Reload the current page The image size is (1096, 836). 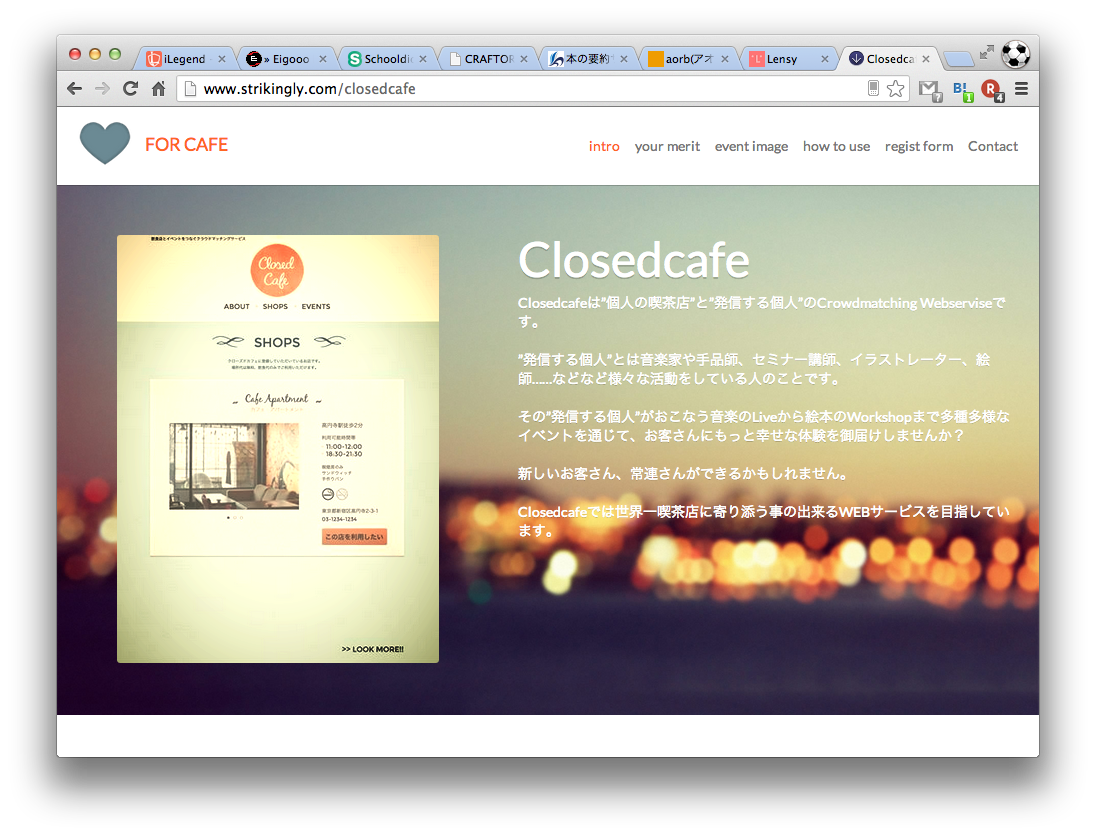pyautogui.click(x=130, y=89)
